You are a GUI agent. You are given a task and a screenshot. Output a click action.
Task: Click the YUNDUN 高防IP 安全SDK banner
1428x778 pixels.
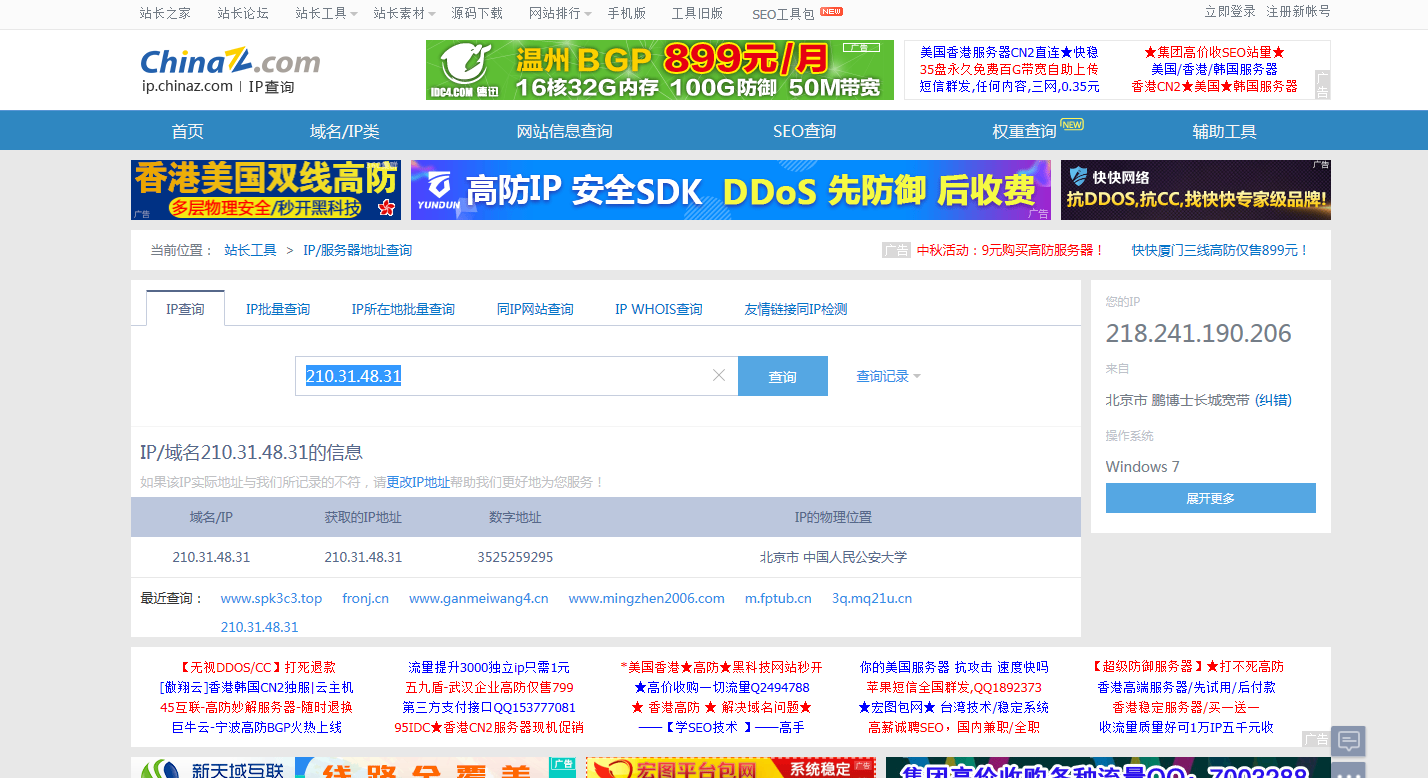click(731, 190)
